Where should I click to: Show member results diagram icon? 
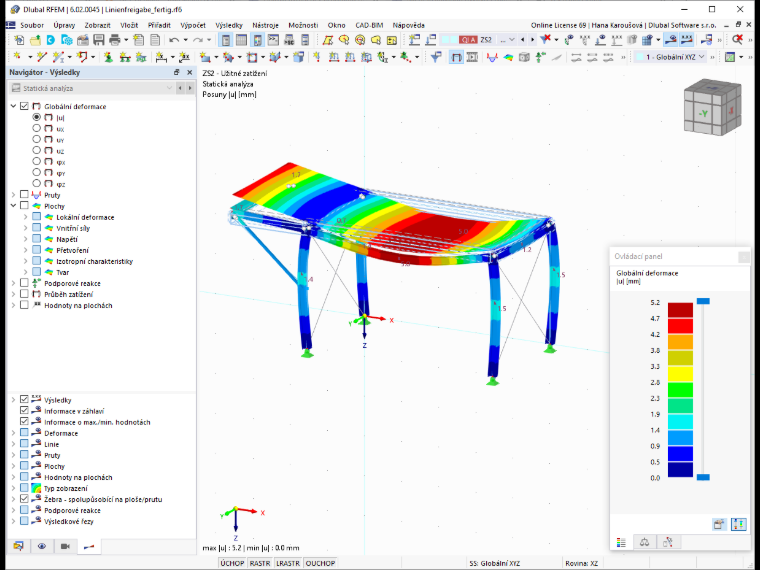coord(492,57)
